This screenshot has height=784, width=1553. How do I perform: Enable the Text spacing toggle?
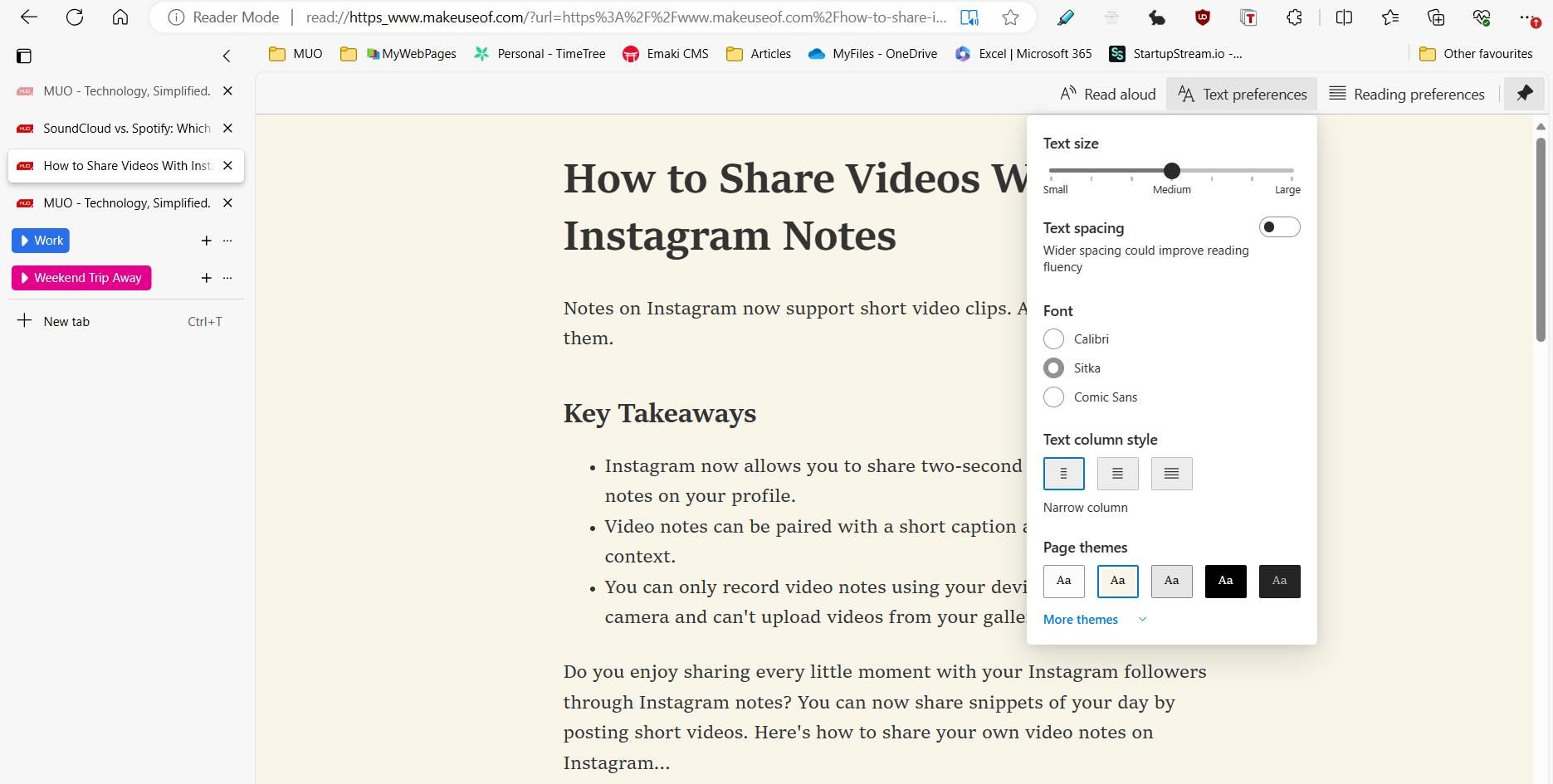point(1279,226)
